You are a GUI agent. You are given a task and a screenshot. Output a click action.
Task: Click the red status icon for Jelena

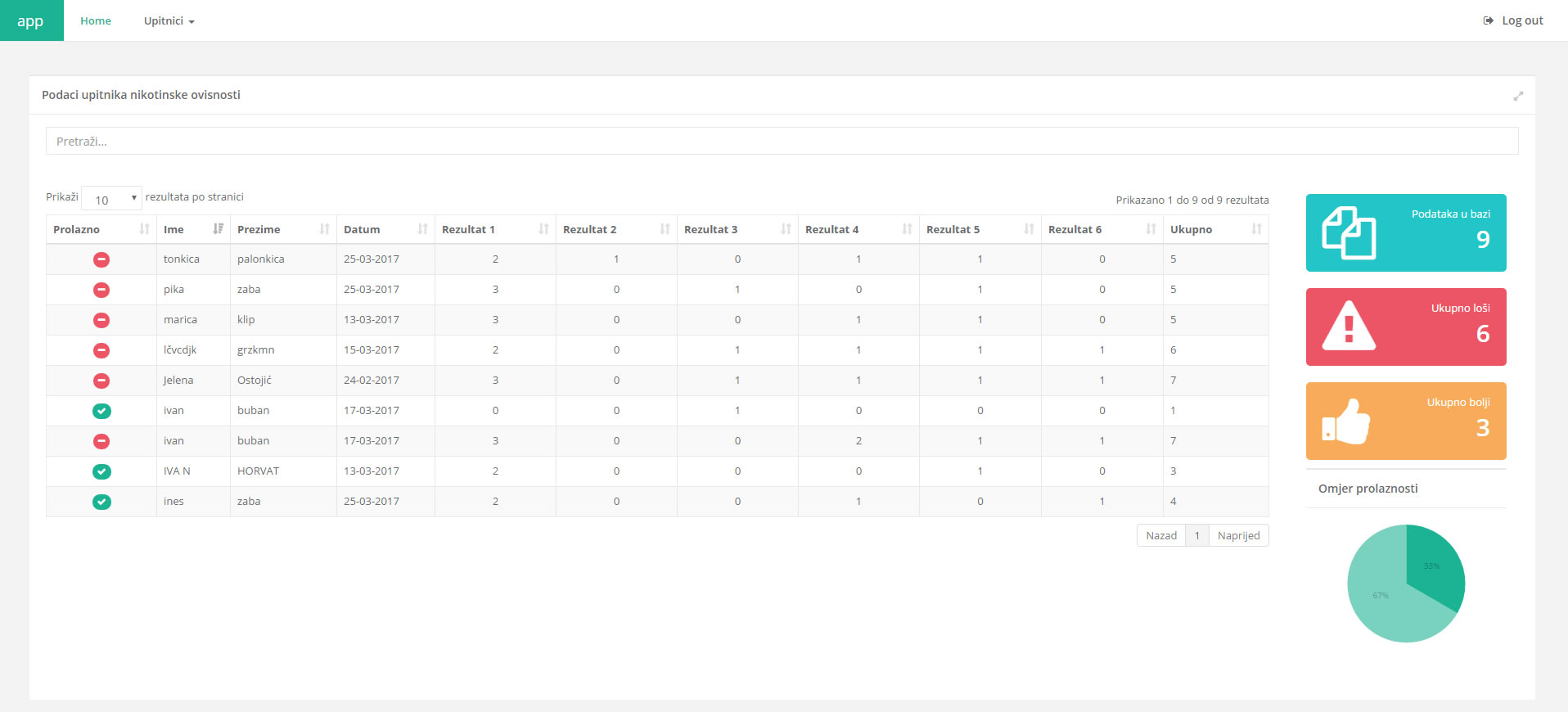click(101, 381)
